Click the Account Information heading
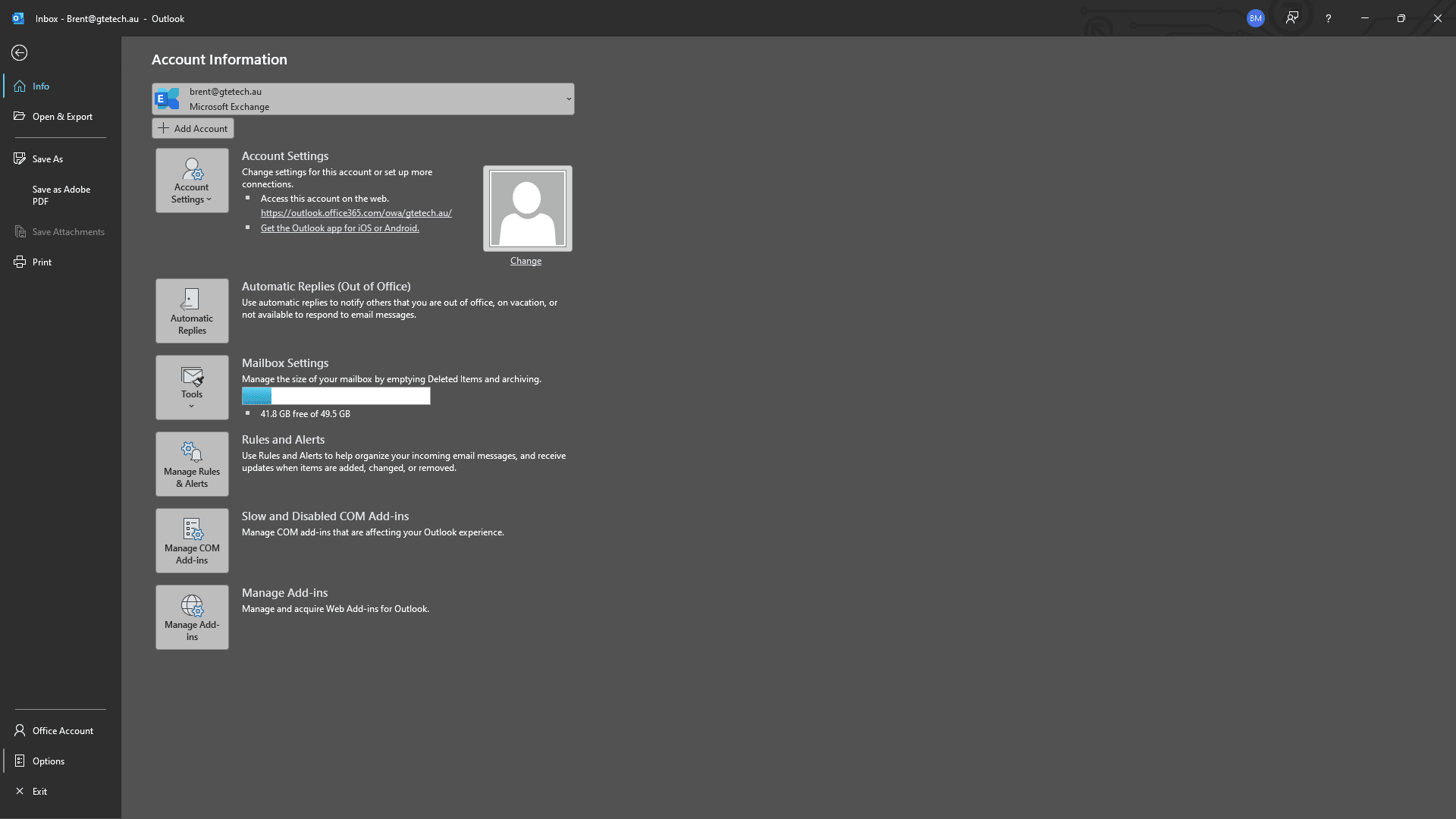 coord(219,59)
